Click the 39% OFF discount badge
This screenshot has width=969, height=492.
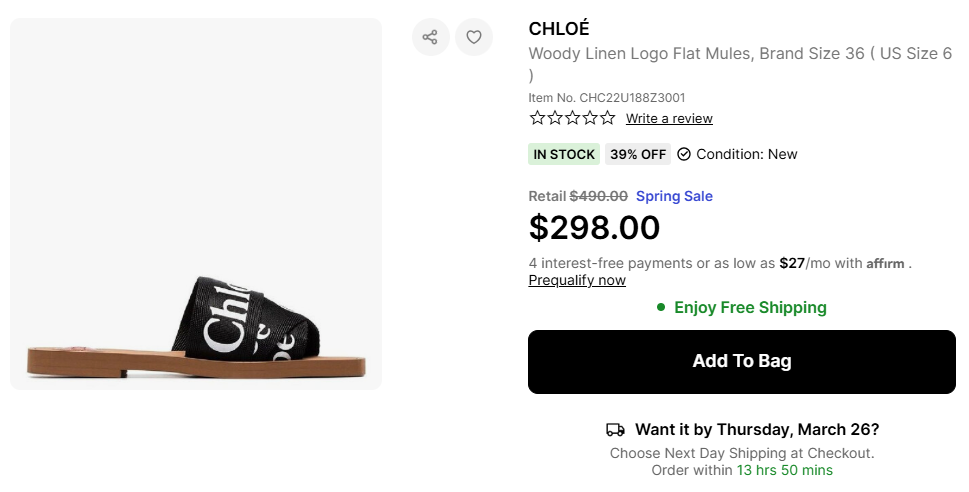click(x=638, y=154)
